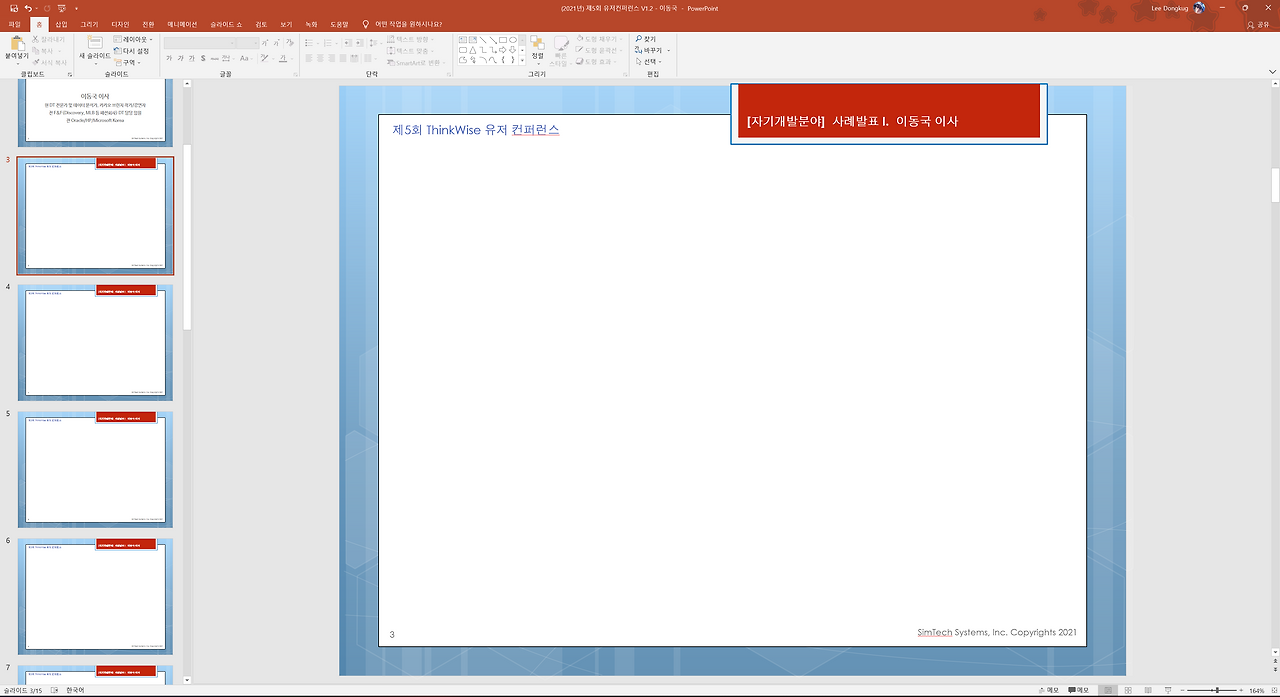This screenshot has width=1280, height=697.
Task: Switch to the 디자인 (Design) ribbon tab
Action: [120, 24]
